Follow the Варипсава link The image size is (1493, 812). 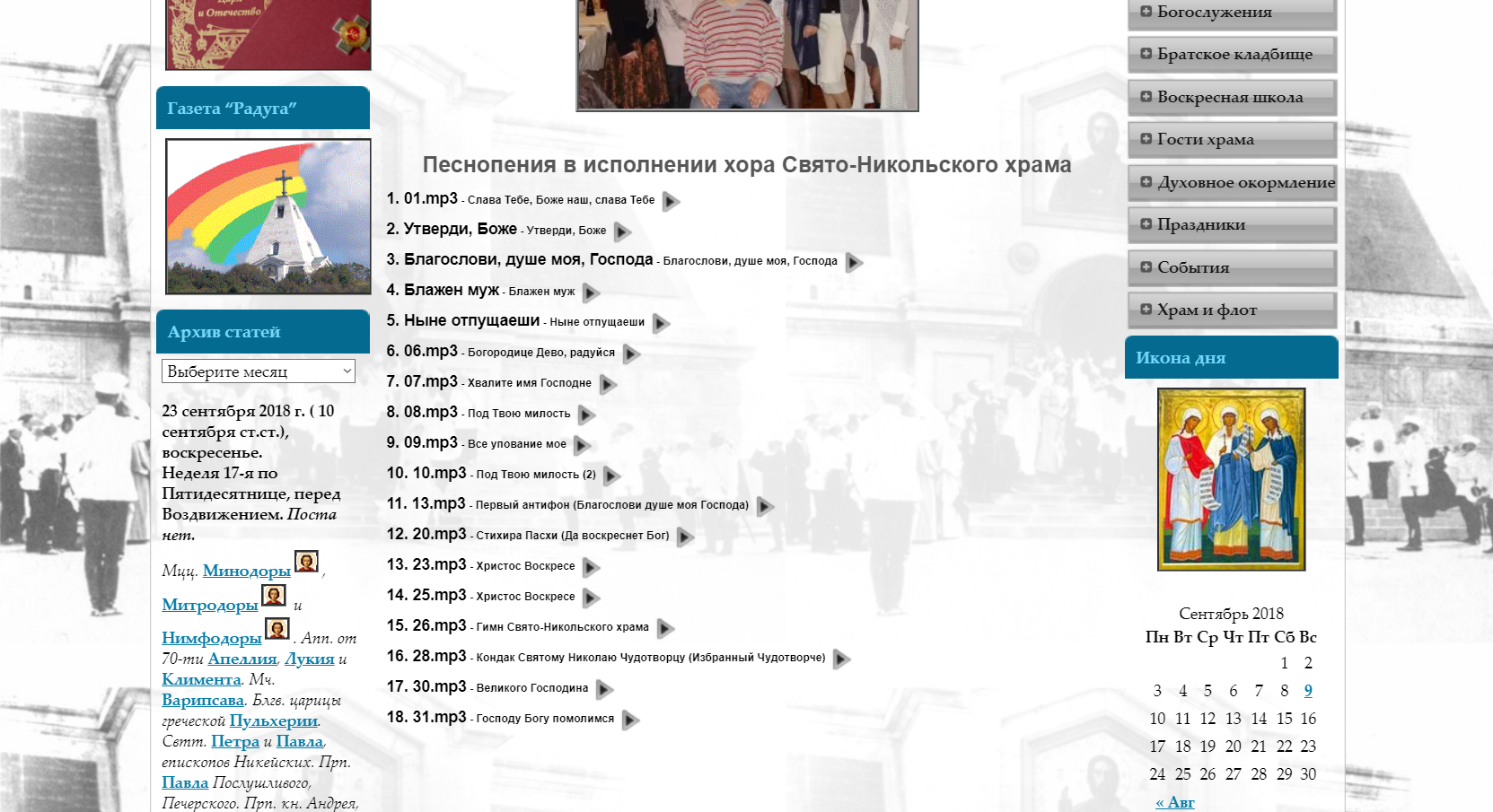point(203,700)
